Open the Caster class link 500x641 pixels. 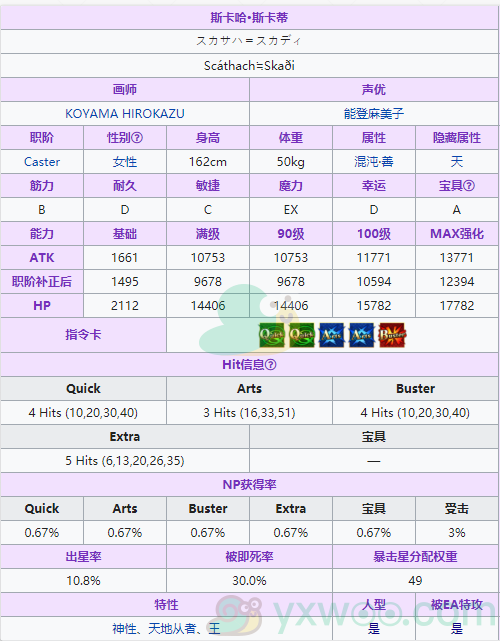pyautogui.click(x=42, y=162)
